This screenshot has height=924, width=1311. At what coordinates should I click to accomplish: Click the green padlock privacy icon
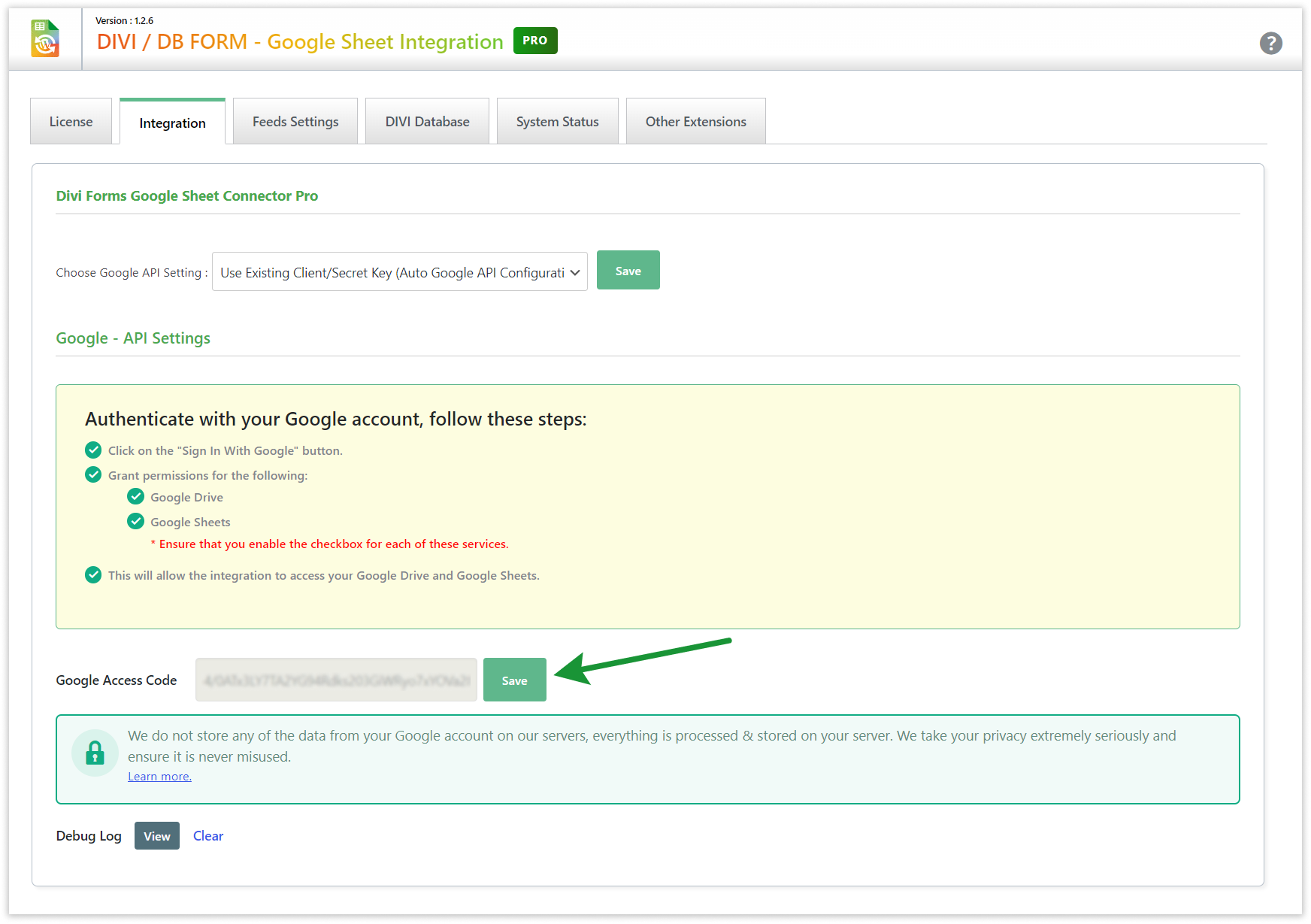[95, 753]
